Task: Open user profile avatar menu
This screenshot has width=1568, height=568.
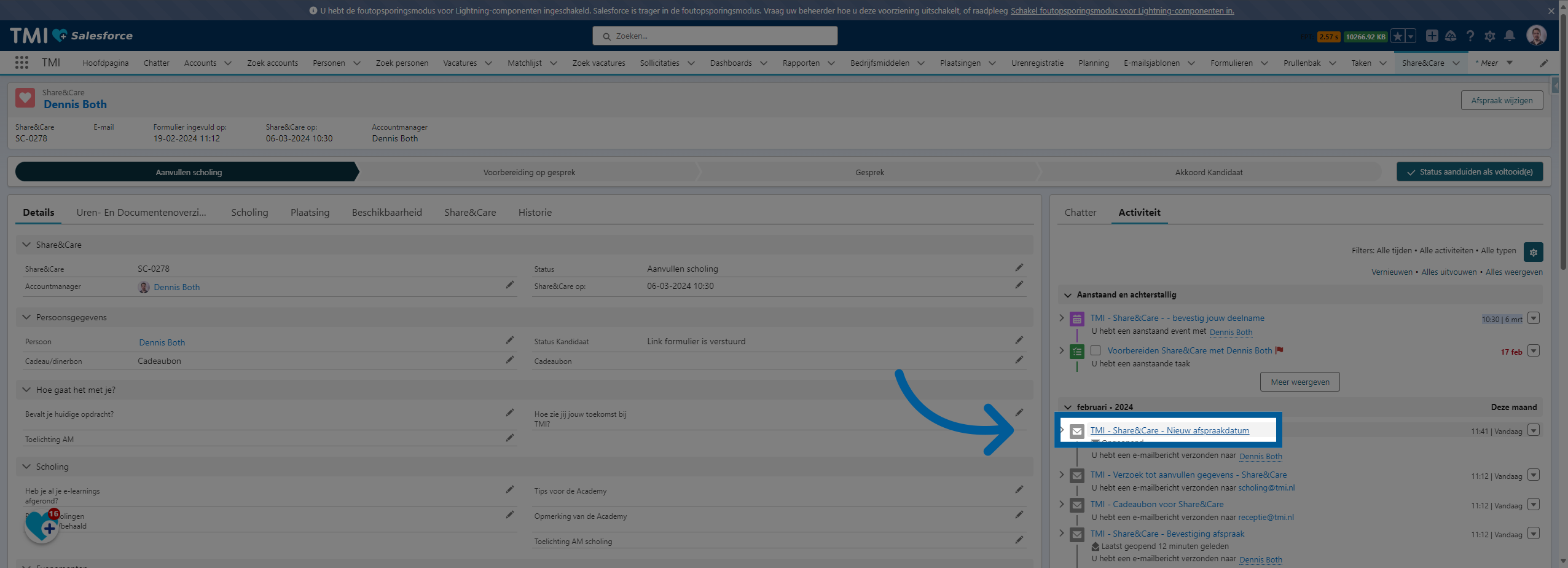Action: [x=1537, y=35]
